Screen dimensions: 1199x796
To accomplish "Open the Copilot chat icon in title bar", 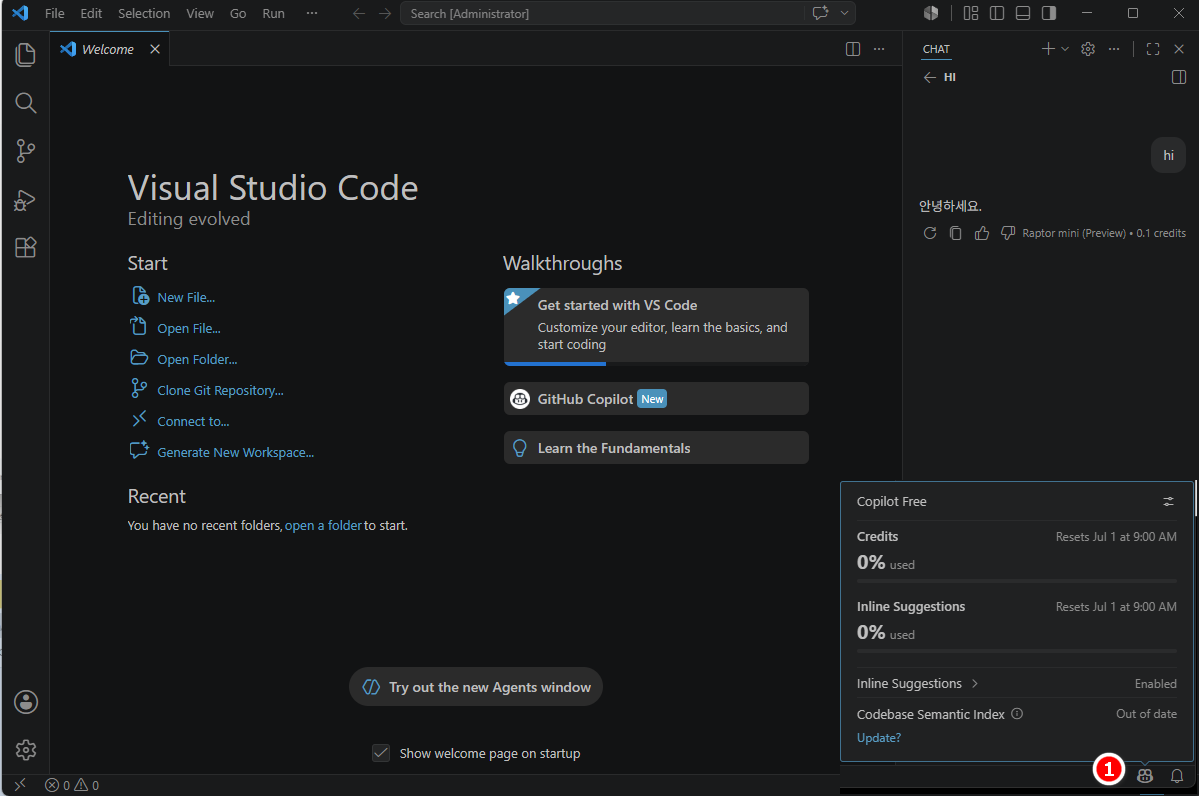I will click(x=820, y=13).
